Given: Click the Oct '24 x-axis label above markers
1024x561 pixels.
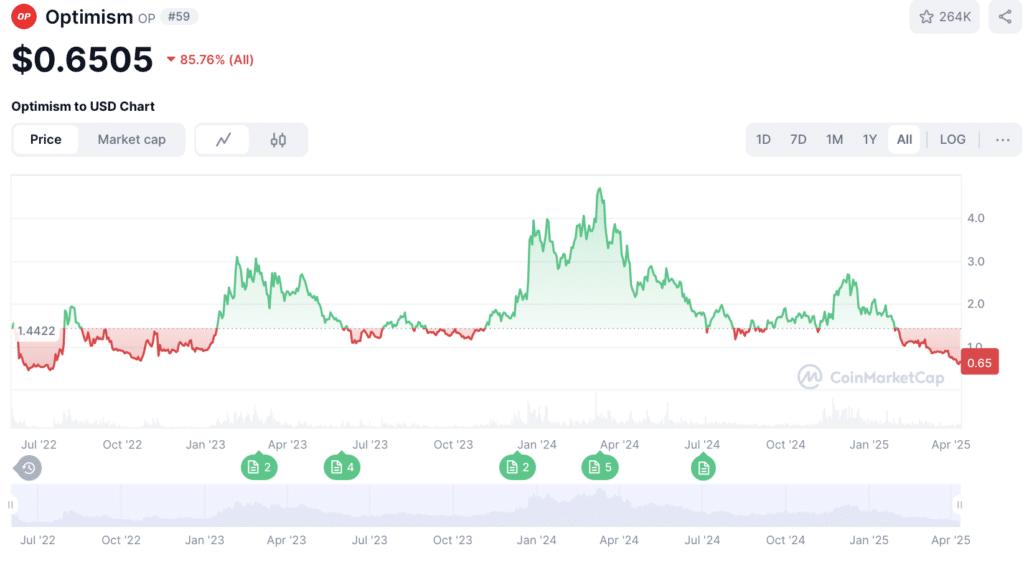Looking at the screenshot, I should click(x=786, y=445).
